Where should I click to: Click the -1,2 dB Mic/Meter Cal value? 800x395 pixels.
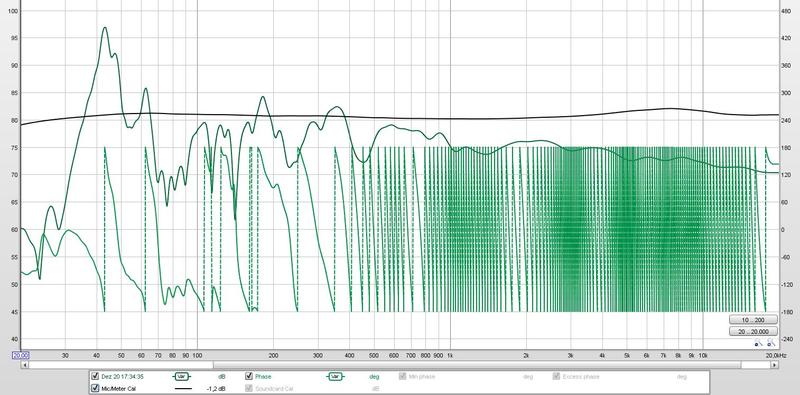(x=216, y=389)
